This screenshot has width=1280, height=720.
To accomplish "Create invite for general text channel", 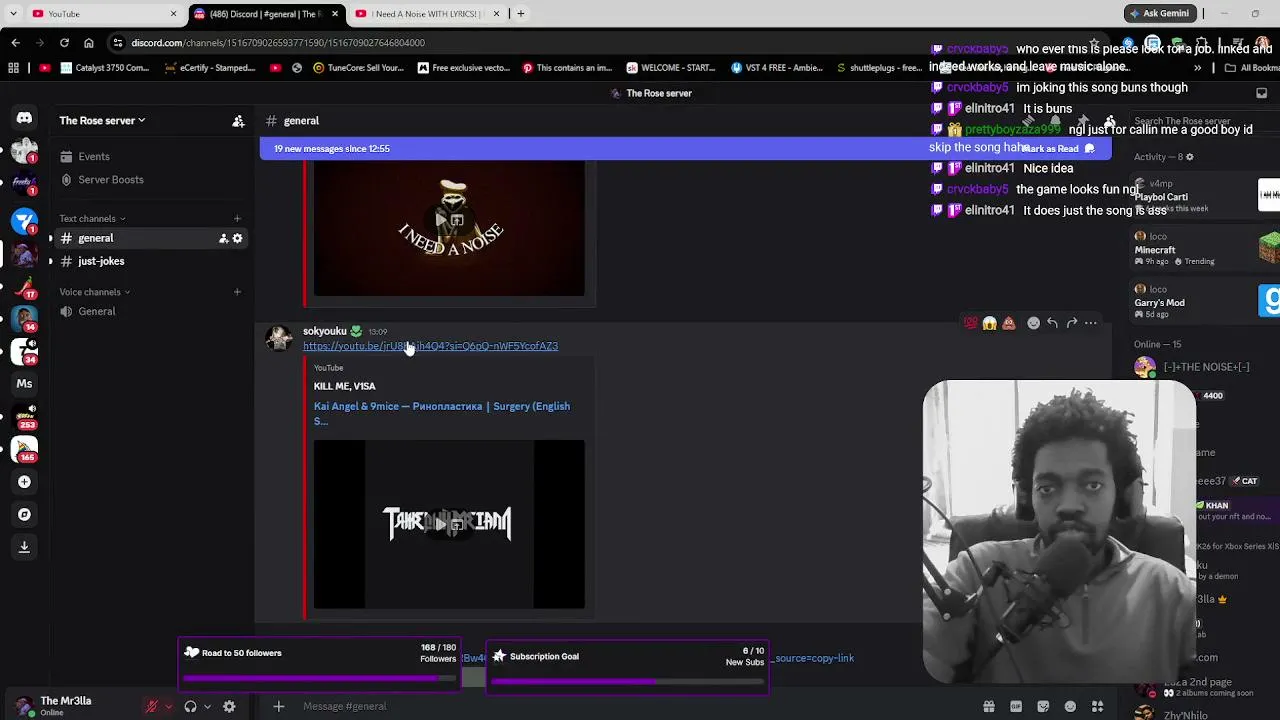I will pos(223,238).
